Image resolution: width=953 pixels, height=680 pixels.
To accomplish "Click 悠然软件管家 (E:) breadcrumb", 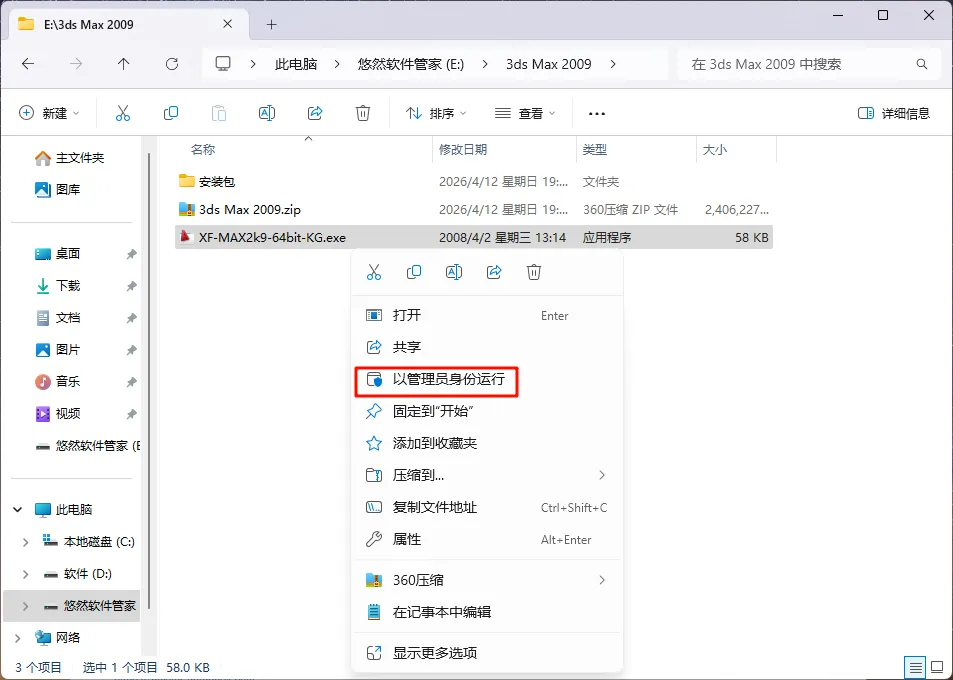I will [x=411, y=64].
